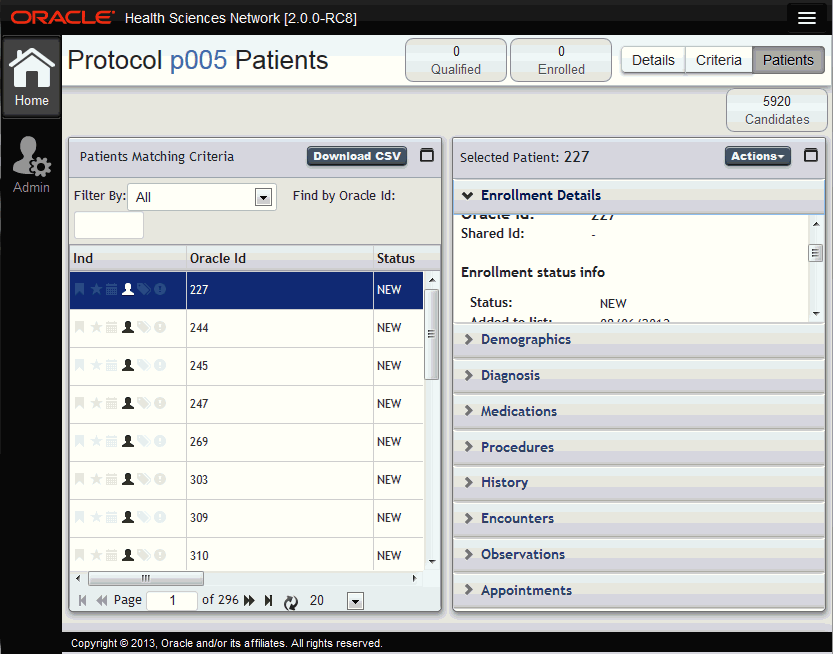Viewport: 833px width, 654px height.
Task: Click star icon in row 244
Action: [x=96, y=327]
